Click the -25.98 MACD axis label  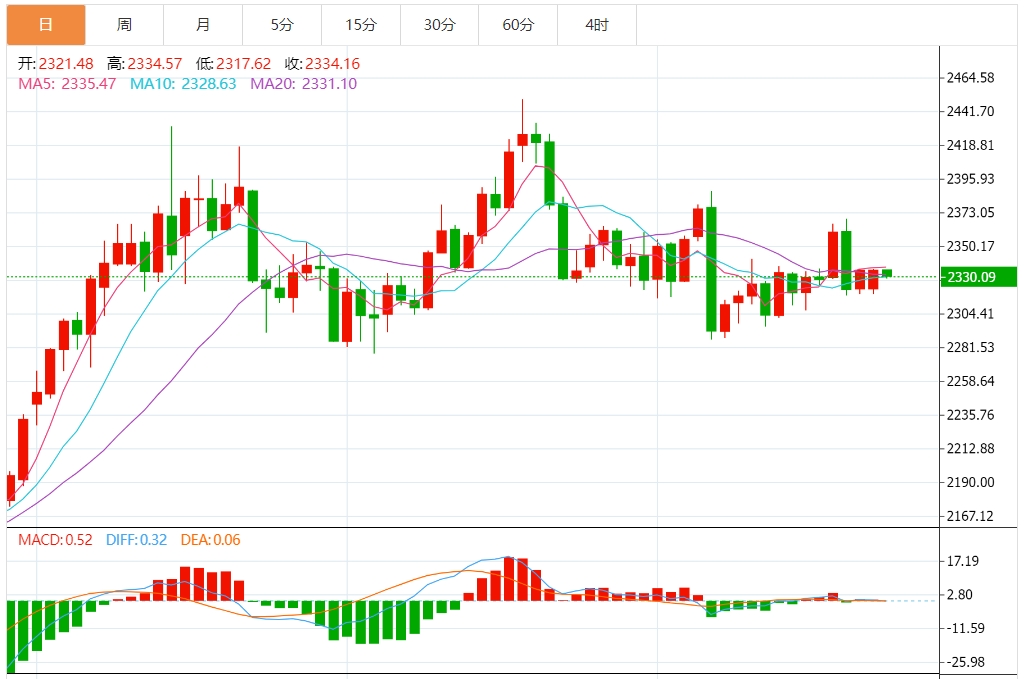click(965, 663)
